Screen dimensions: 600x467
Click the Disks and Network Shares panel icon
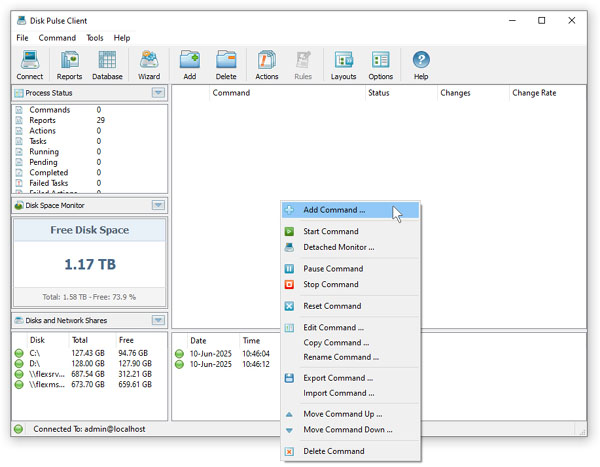pyautogui.click(x=19, y=320)
